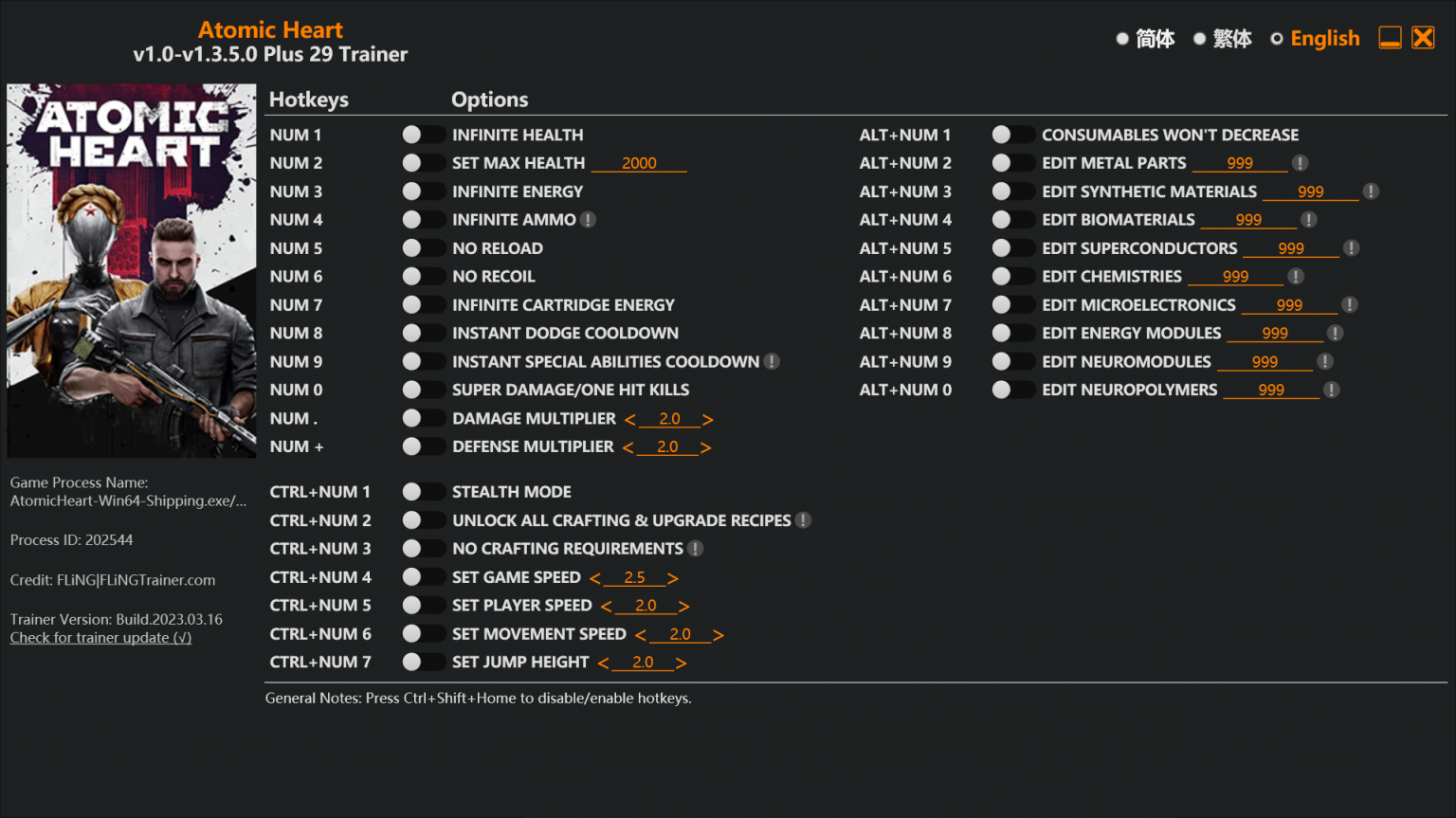Decrease the Game Speed value
Image resolution: width=1456 pixels, height=818 pixels.
pyautogui.click(x=594, y=578)
